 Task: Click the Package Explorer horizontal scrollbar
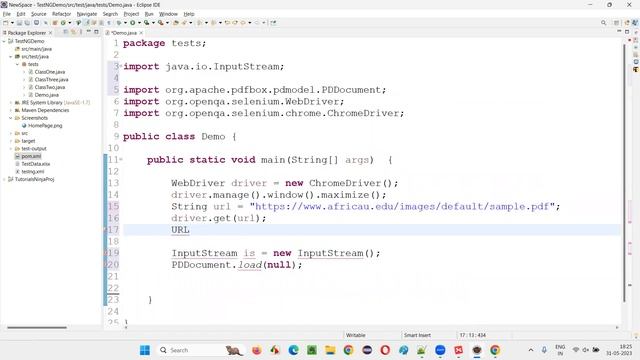[x=37, y=327]
